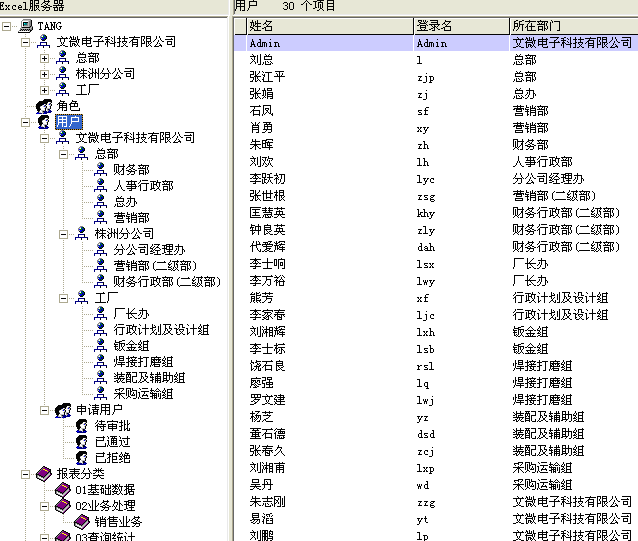Click the 01基础数据 book icon

tap(63, 490)
